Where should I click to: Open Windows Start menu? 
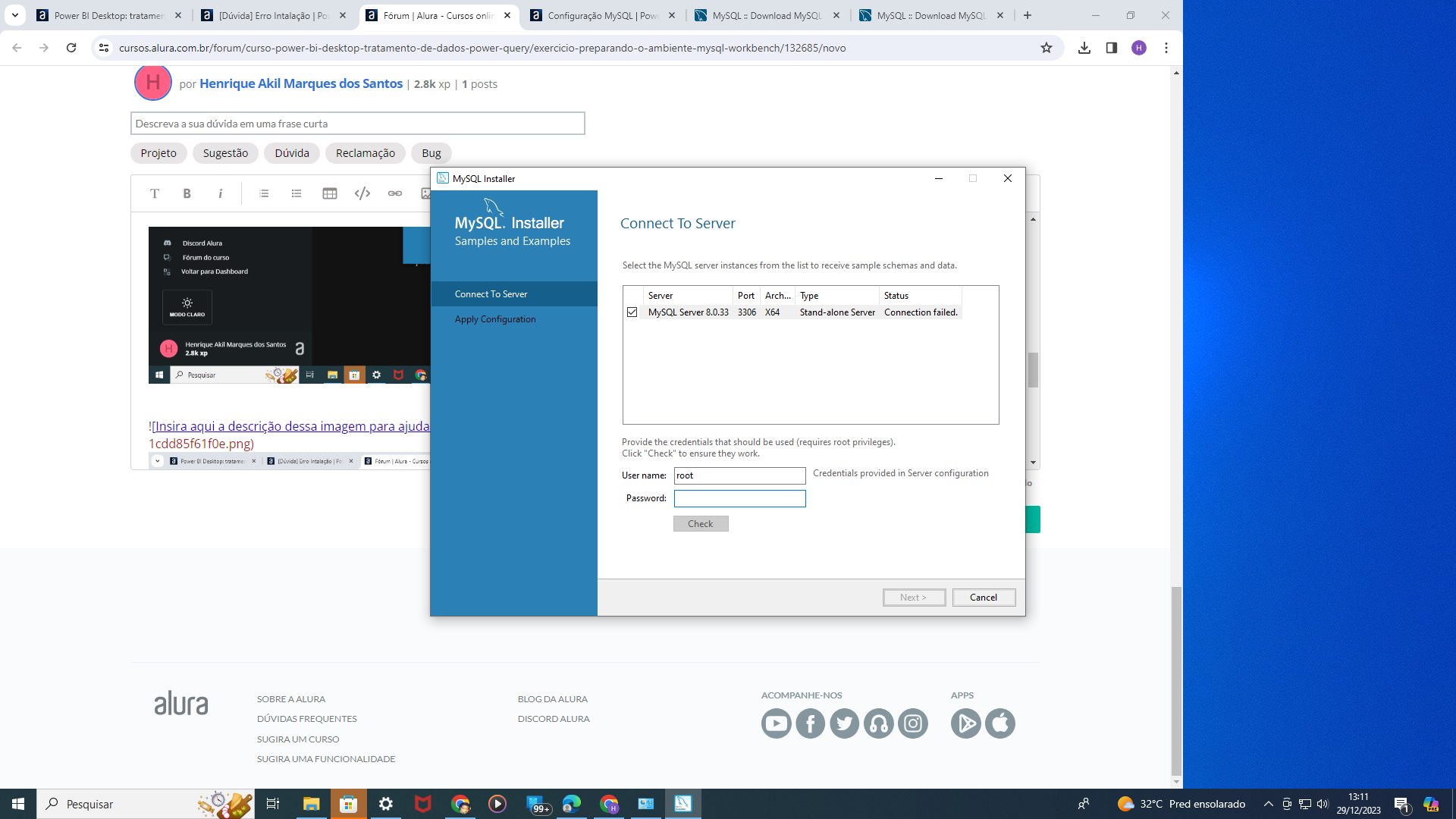pos(18,804)
